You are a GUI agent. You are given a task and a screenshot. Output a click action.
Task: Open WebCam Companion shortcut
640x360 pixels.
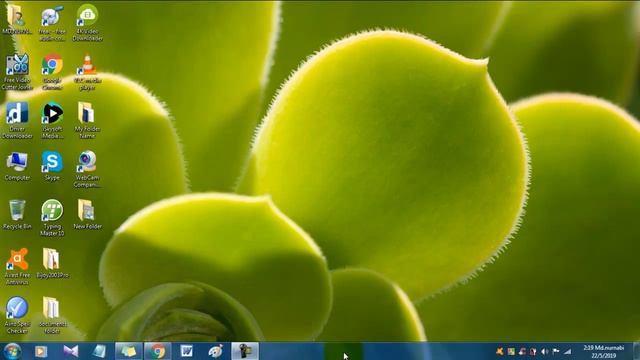pyautogui.click(x=87, y=169)
